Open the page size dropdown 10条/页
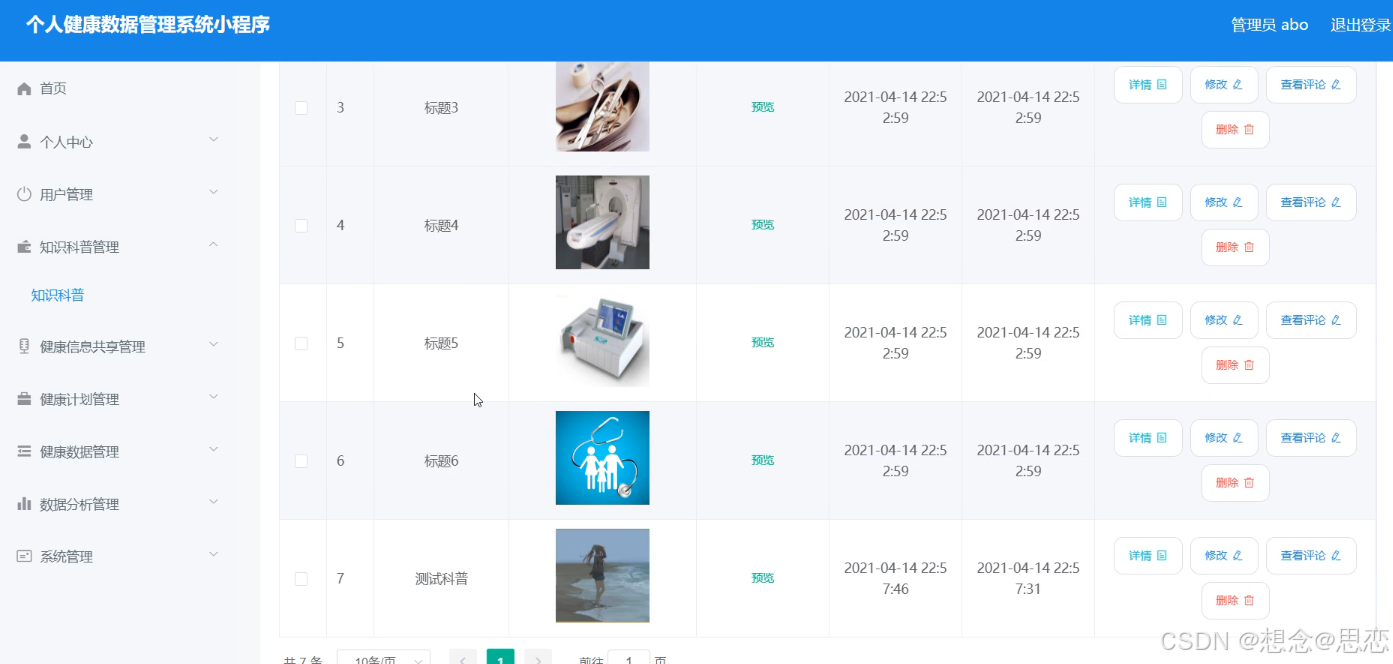 click(x=384, y=658)
